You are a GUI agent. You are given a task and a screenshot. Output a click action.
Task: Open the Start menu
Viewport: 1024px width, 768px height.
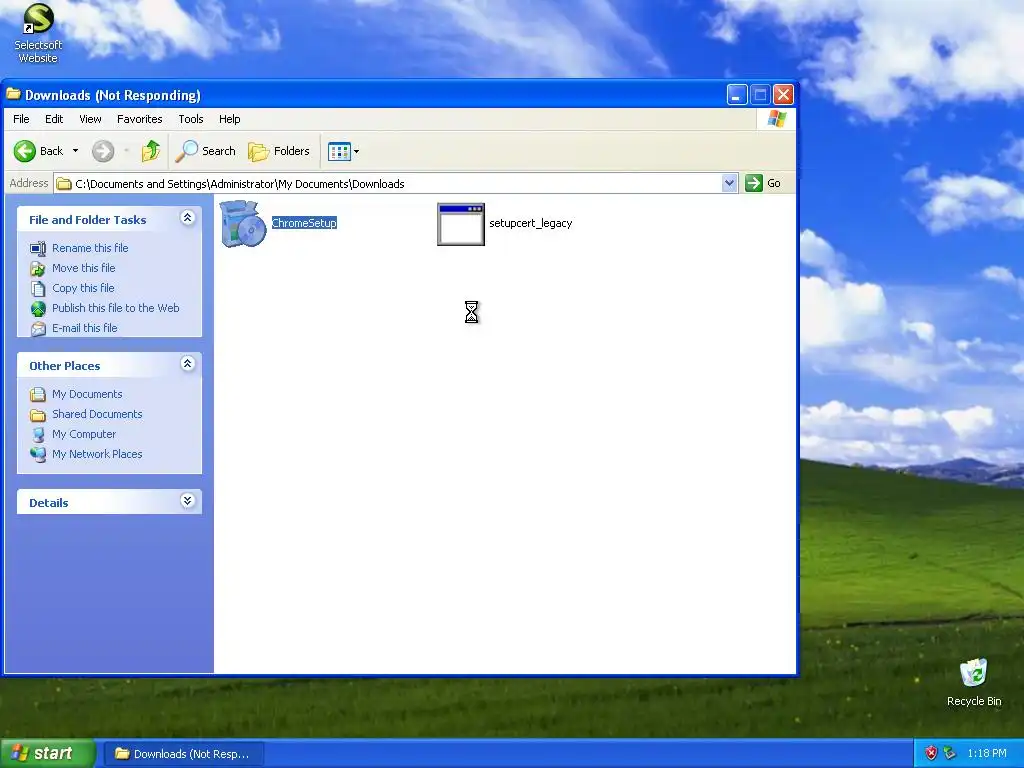(46, 754)
